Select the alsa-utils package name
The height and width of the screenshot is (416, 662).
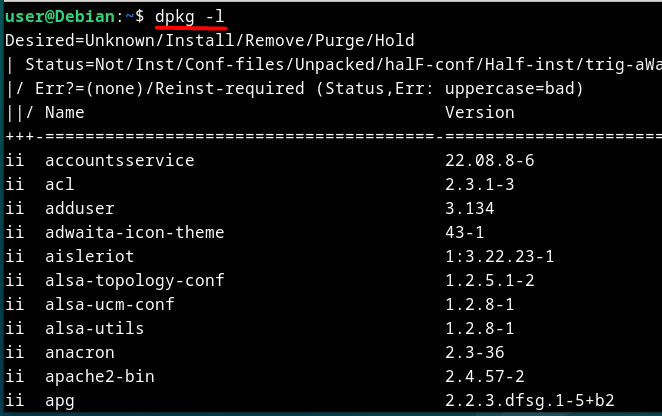click(x=95, y=329)
